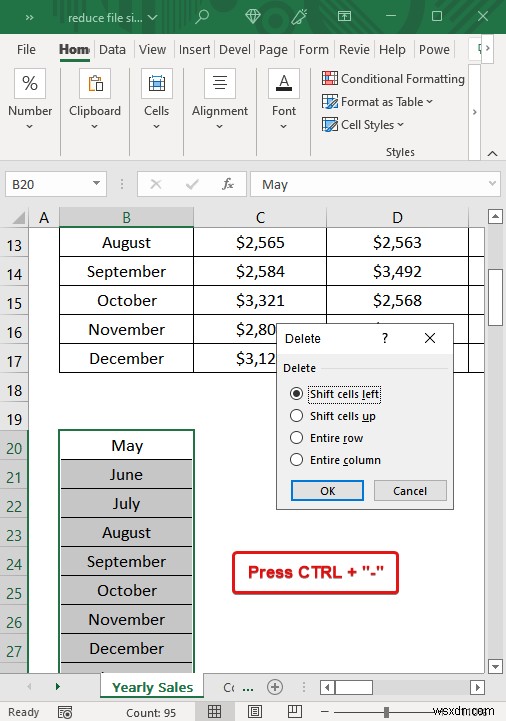Click the Delete dialog help question mark
This screenshot has width=506, height=721.
pyautogui.click(x=385, y=338)
